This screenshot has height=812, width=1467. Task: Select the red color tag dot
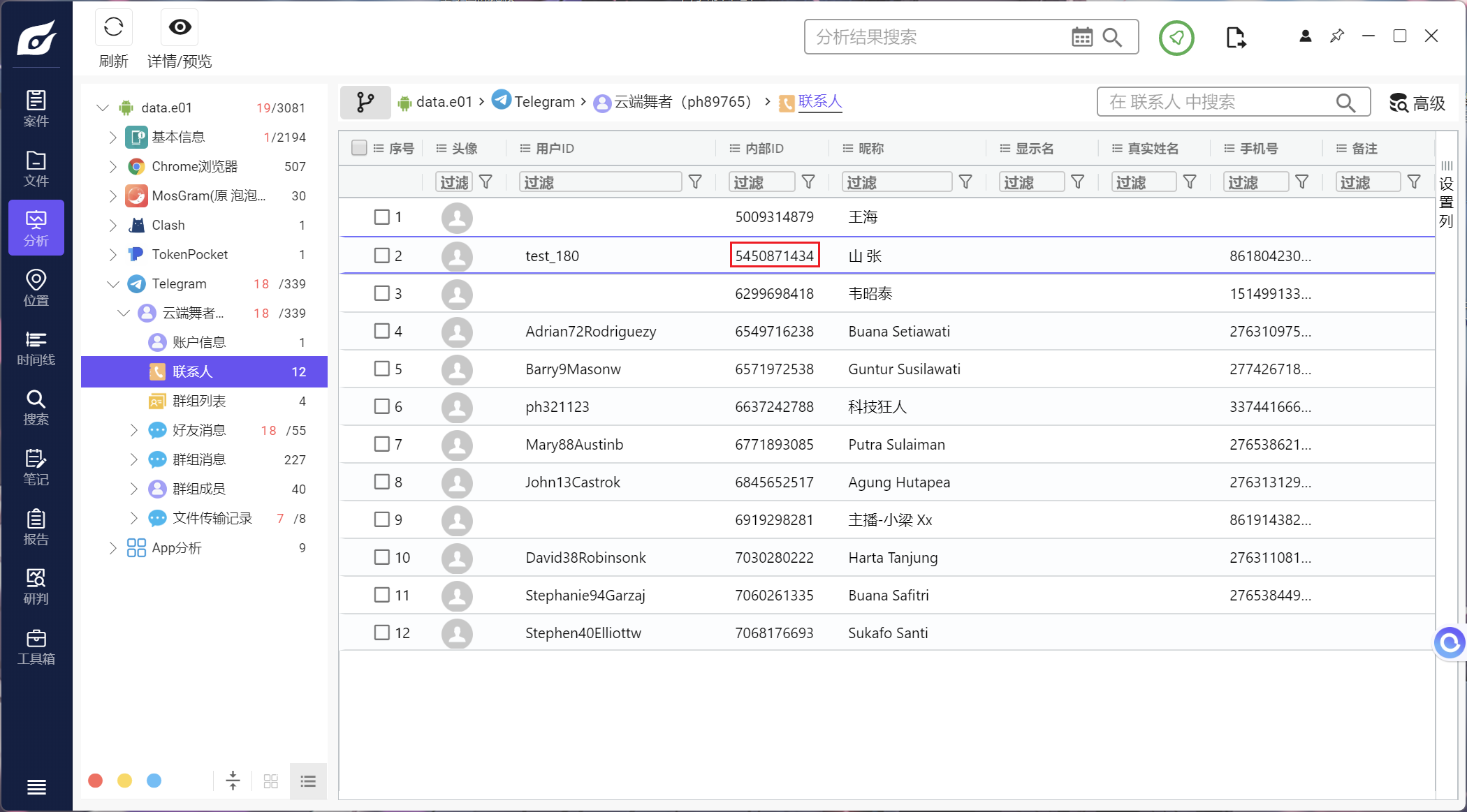[96, 781]
